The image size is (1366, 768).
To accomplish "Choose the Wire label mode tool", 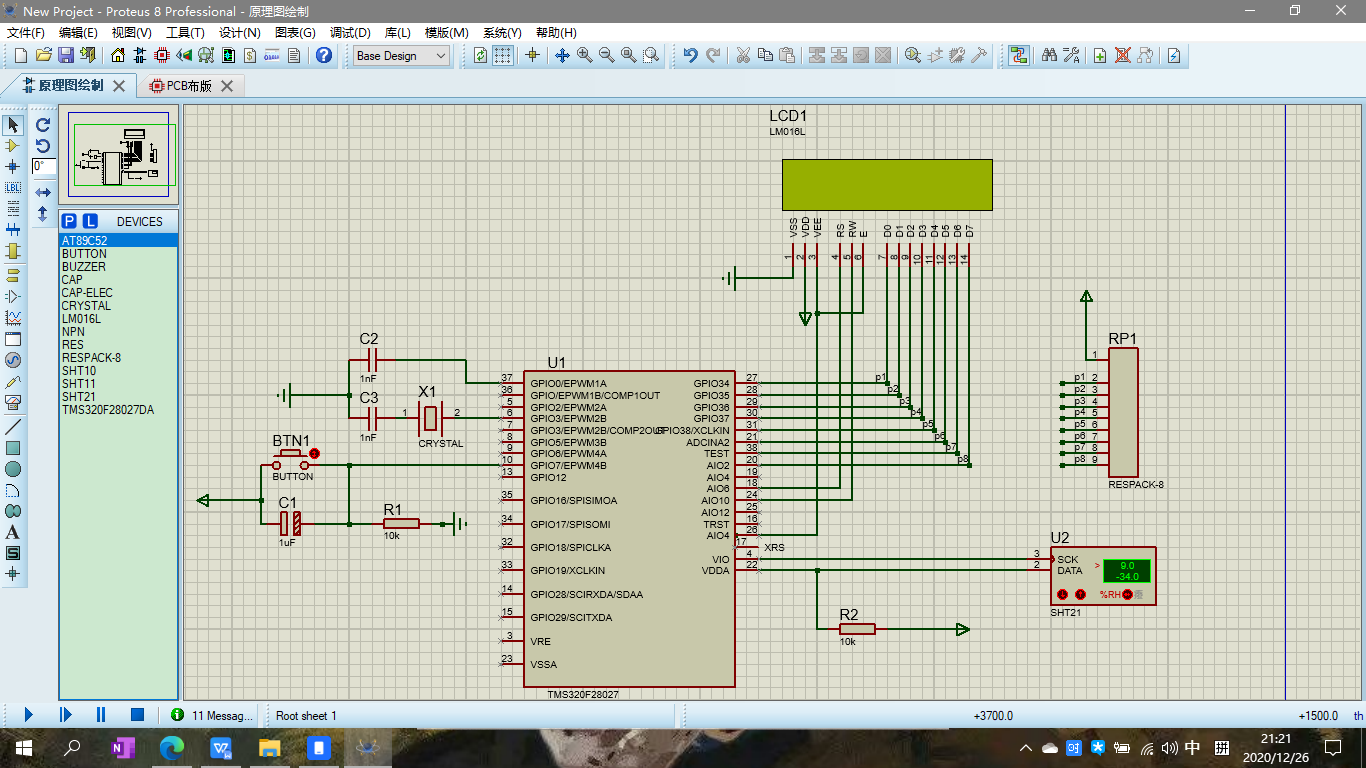I will (x=13, y=188).
